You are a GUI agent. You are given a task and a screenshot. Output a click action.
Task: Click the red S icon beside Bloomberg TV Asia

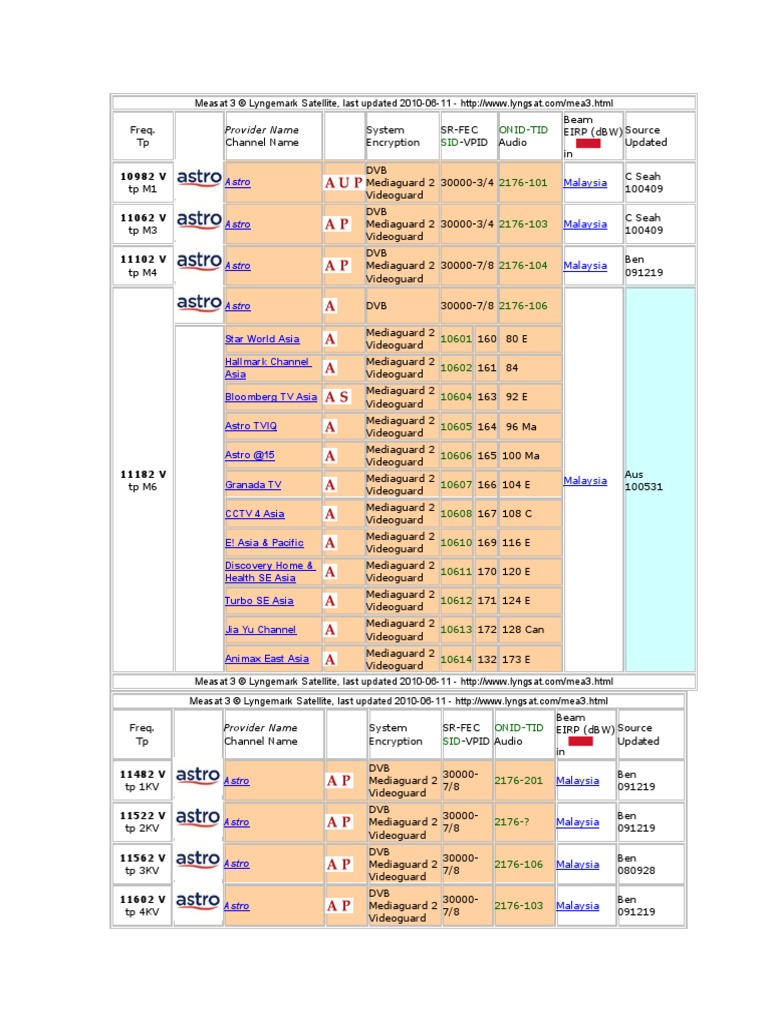click(344, 397)
